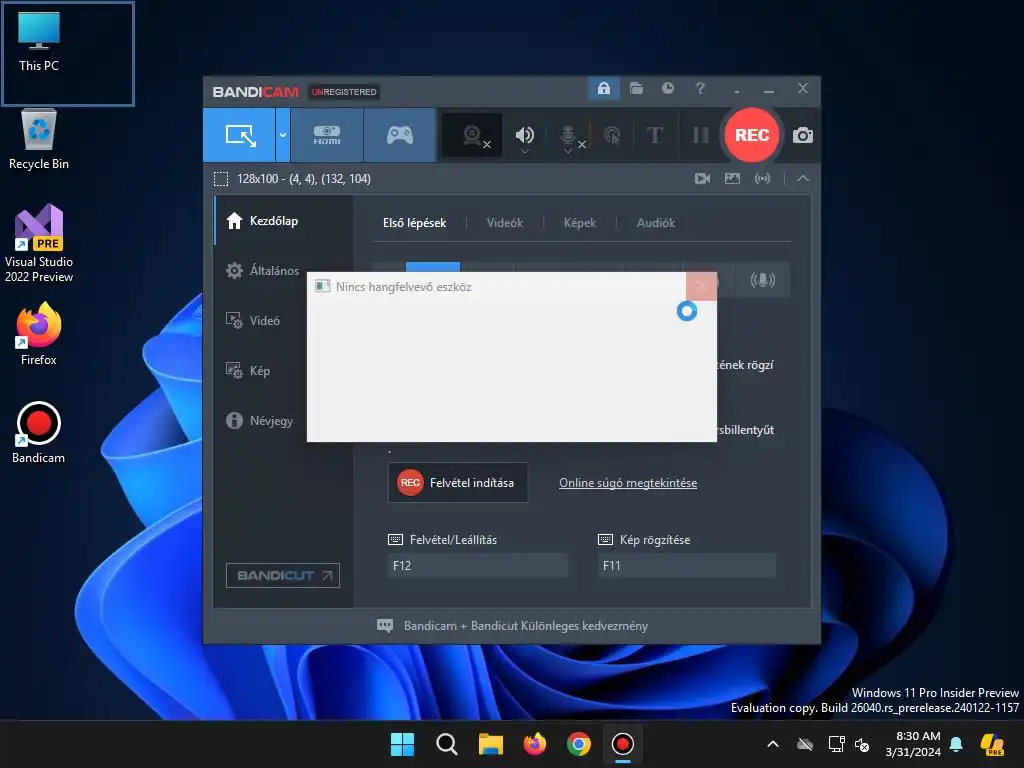
Task: Select Visual Studio 2022 Preview desktop shortcut
Action: pos(39,243)
